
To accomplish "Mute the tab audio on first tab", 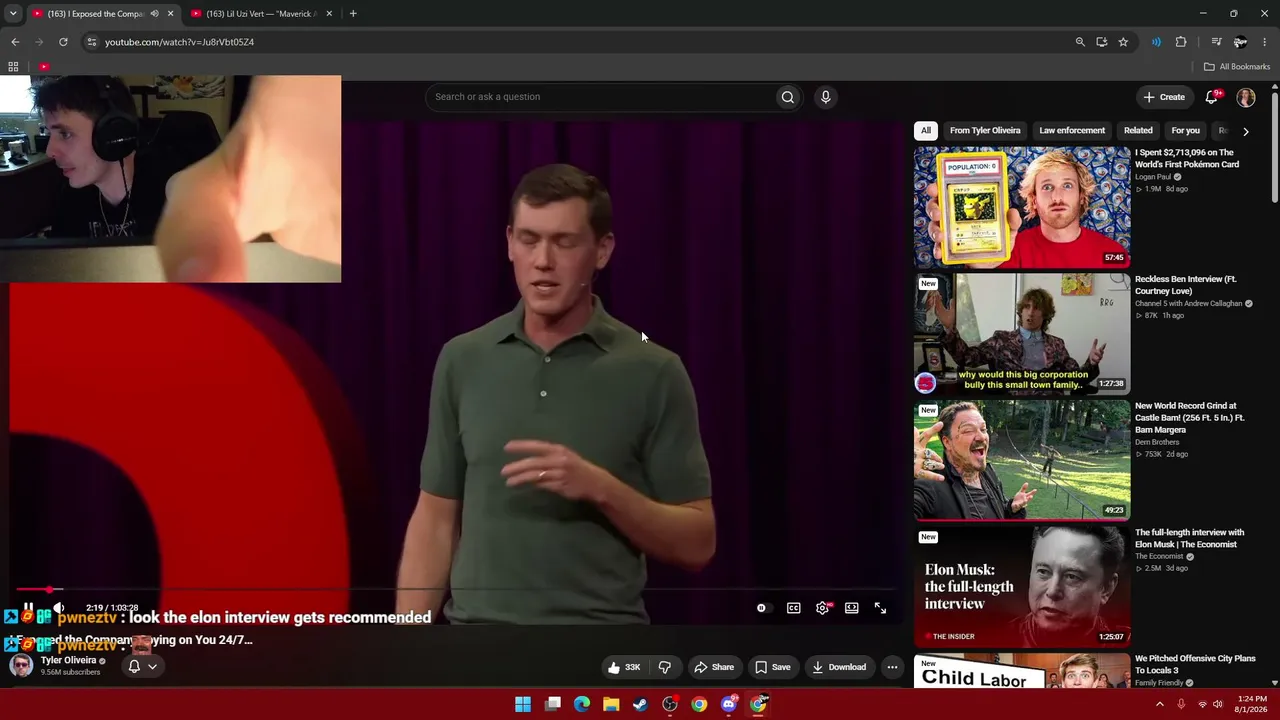I will 154,14.
